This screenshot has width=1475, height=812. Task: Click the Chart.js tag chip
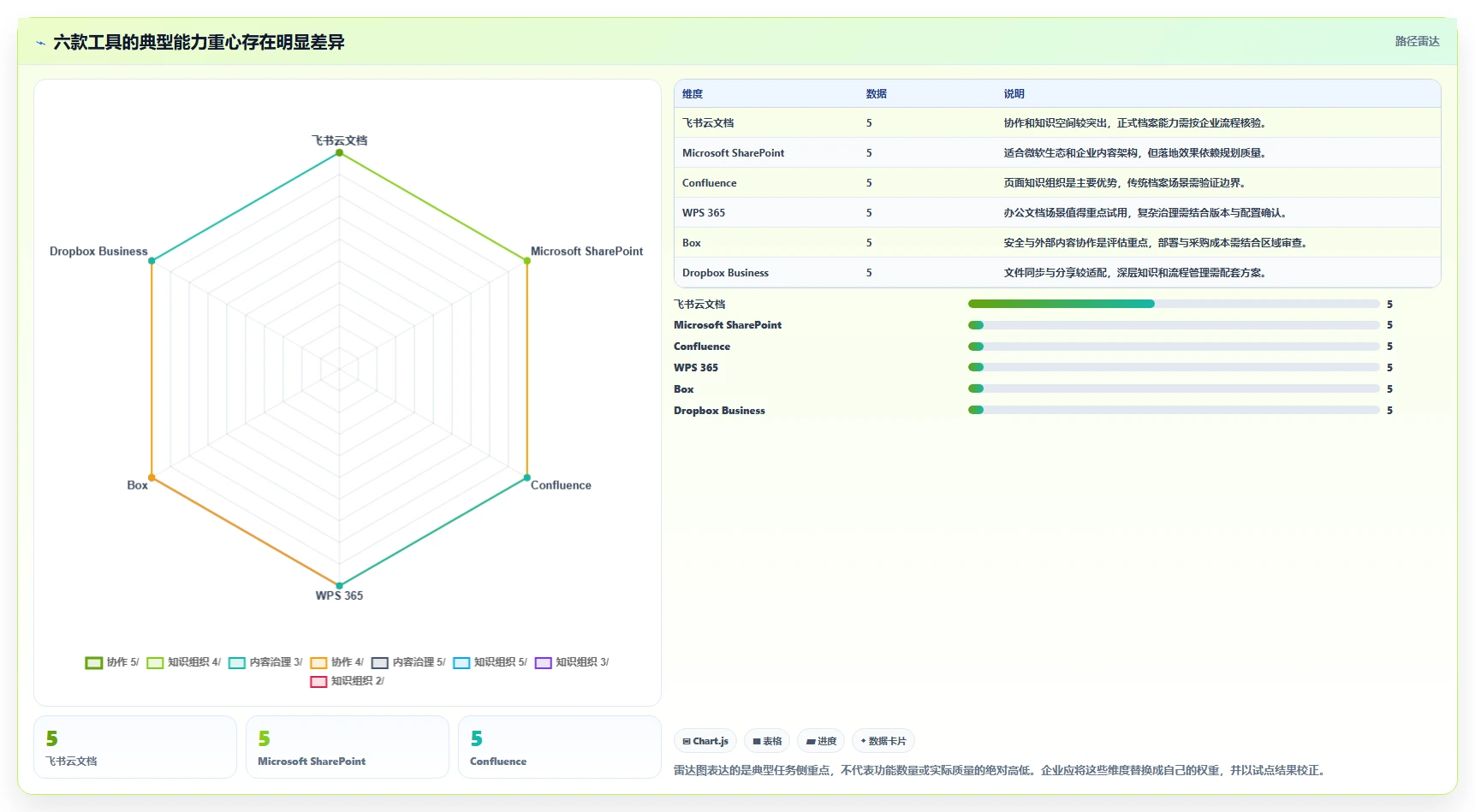705,741
